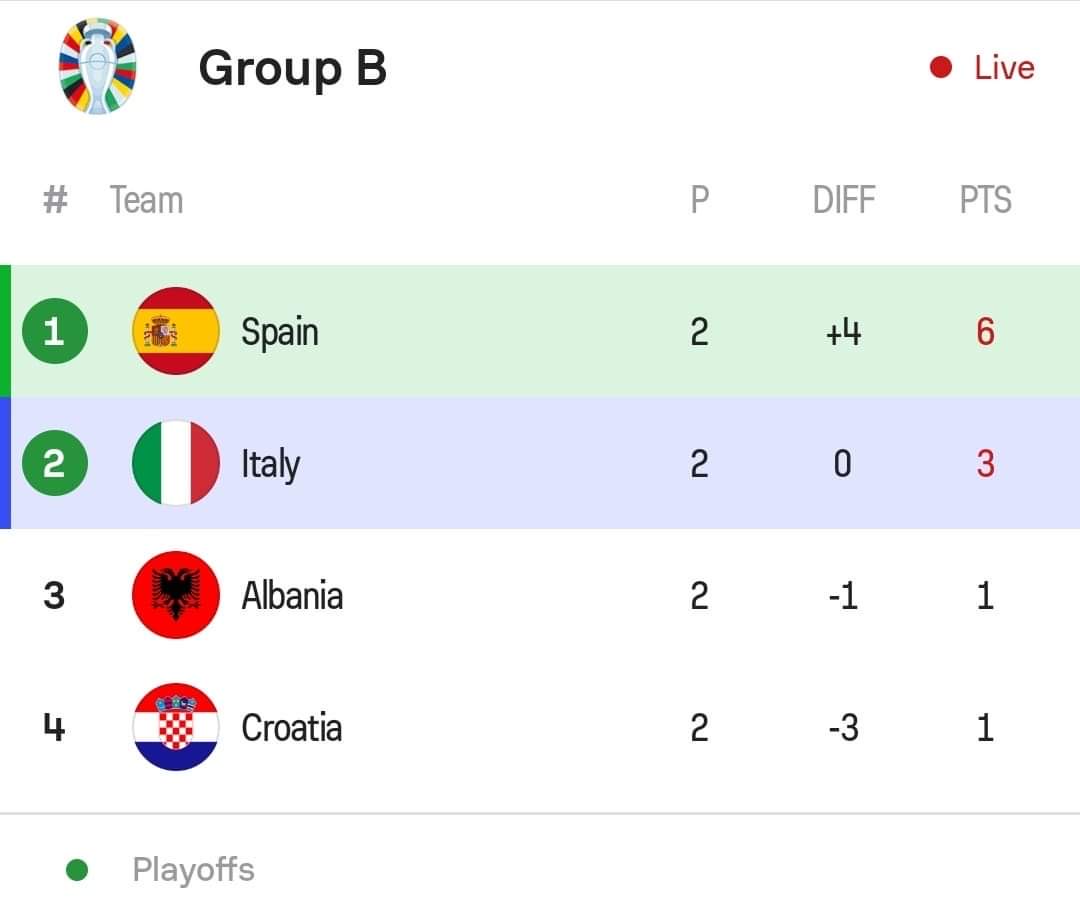Select the Albania team name

pyautogui.click(x=292, y=595)
